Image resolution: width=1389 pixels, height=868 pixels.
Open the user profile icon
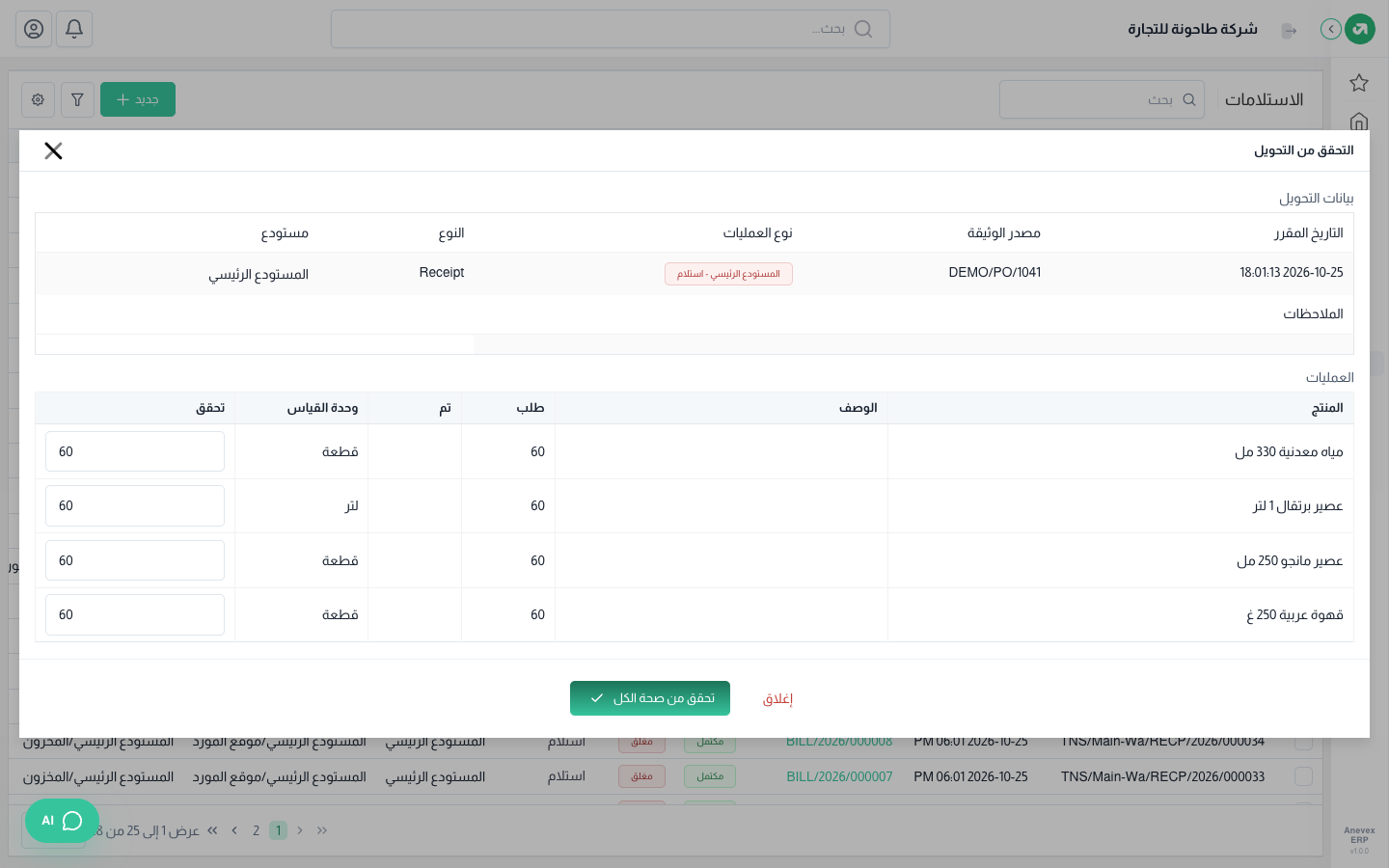[x=34, y=29]
